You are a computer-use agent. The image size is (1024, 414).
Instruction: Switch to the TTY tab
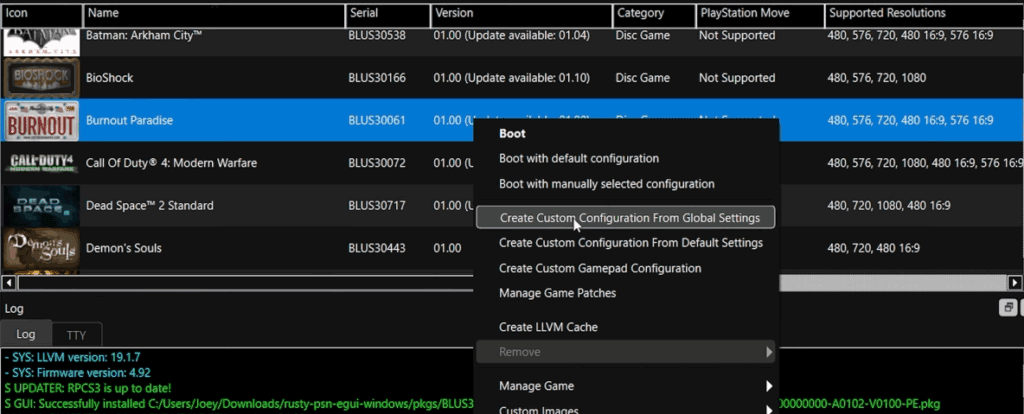point(76,335)
